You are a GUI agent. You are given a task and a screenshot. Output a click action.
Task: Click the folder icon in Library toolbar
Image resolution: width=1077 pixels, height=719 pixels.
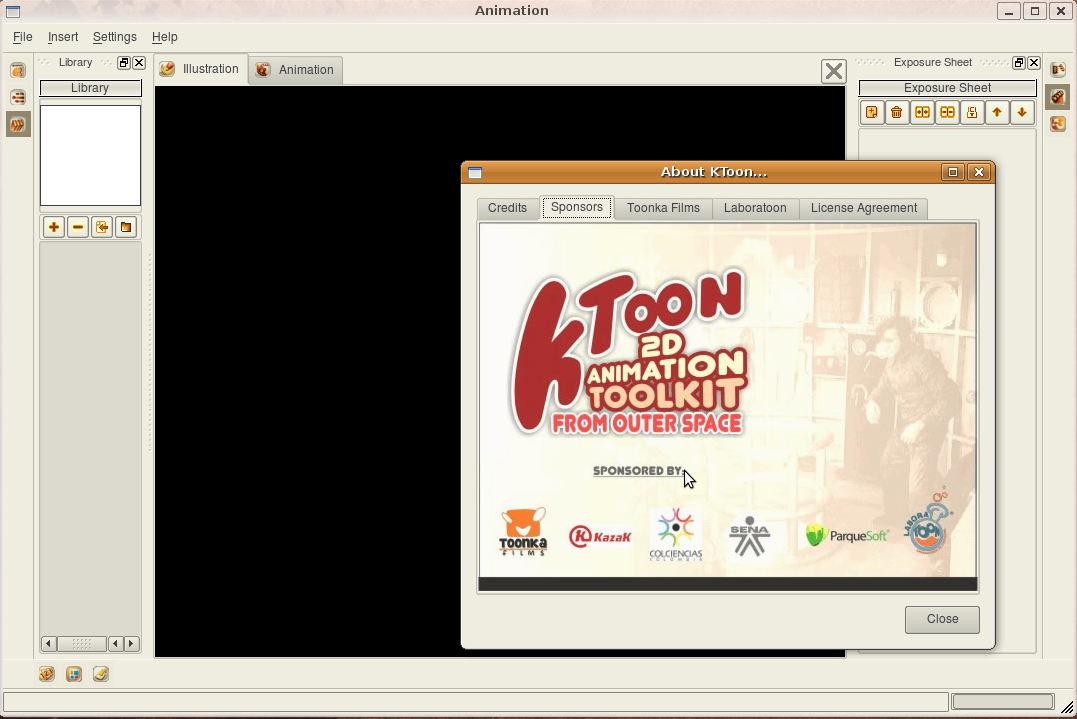point(126,227)
